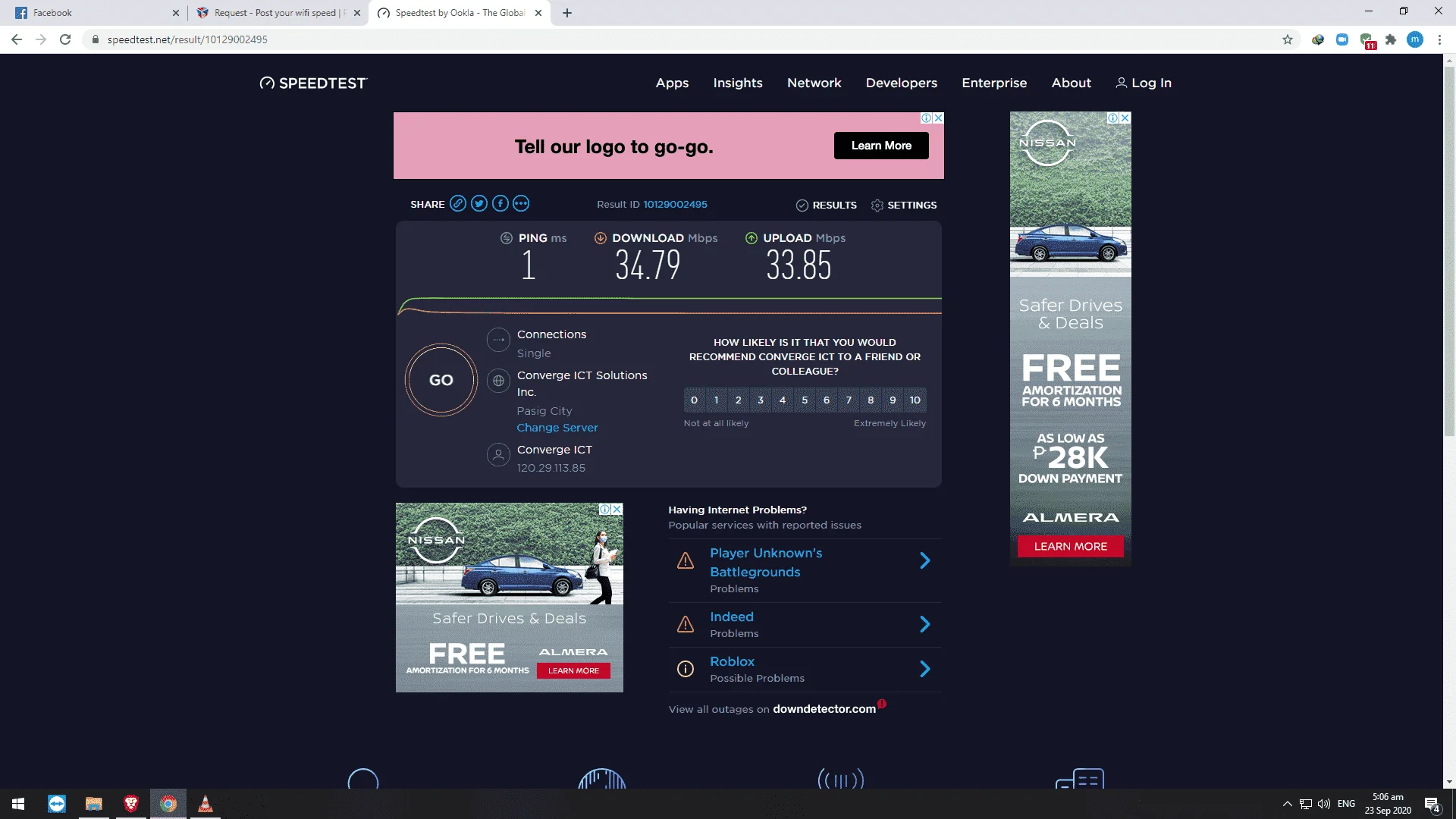Click the Nissan Safer Drives & Deals ad image

pyautogui.click(x=510, y=598)
